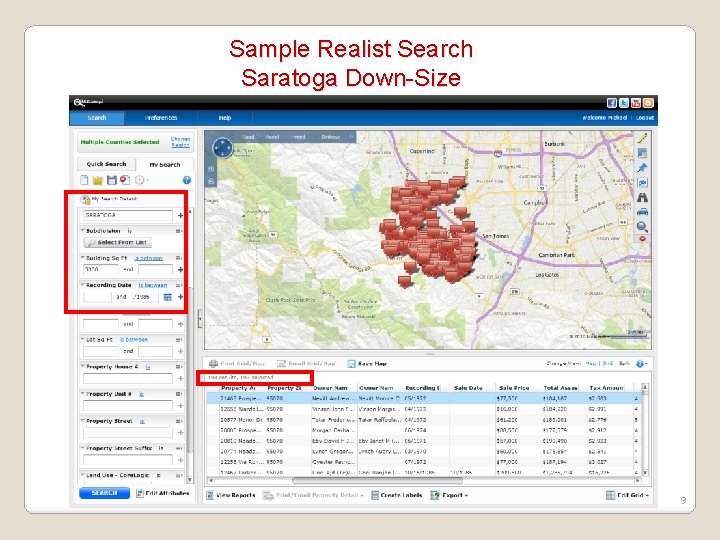The height and width of the screenshot is (540, 720).
Task: Click the blue help icon above results grid
Action: 640,364
